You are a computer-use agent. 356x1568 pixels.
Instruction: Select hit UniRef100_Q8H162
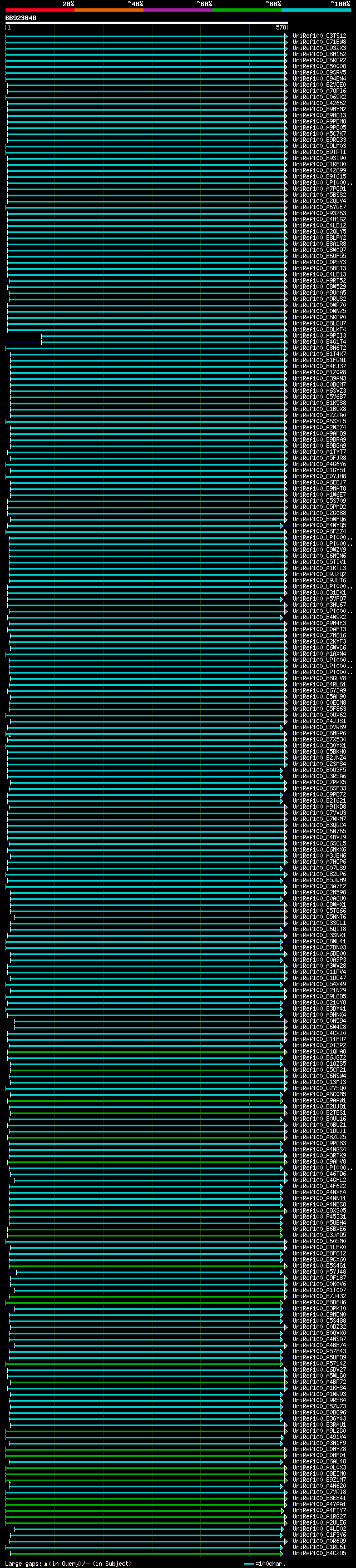(319, 54)
